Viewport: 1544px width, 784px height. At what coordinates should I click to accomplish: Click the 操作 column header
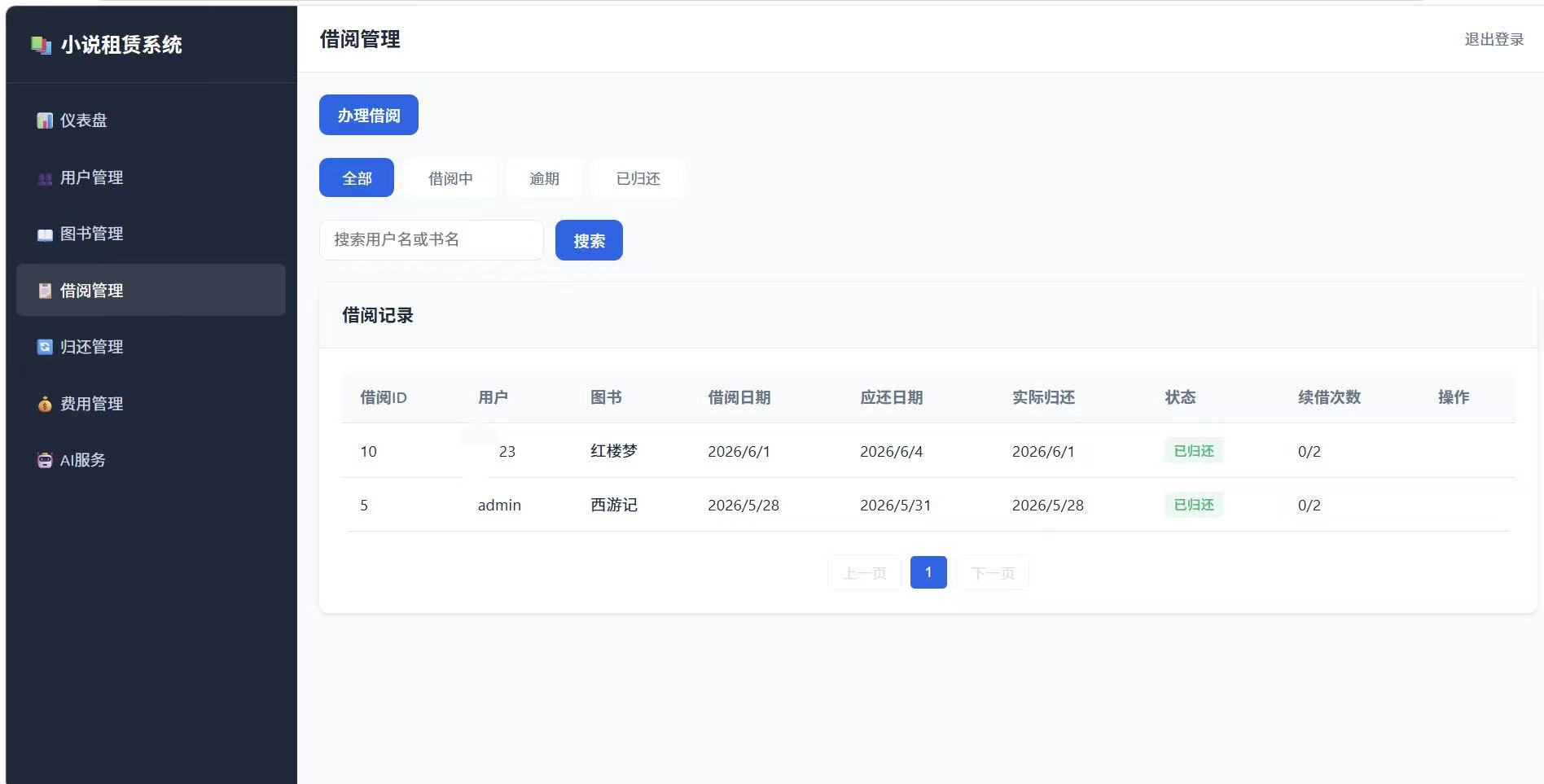tap(1454, 397)
